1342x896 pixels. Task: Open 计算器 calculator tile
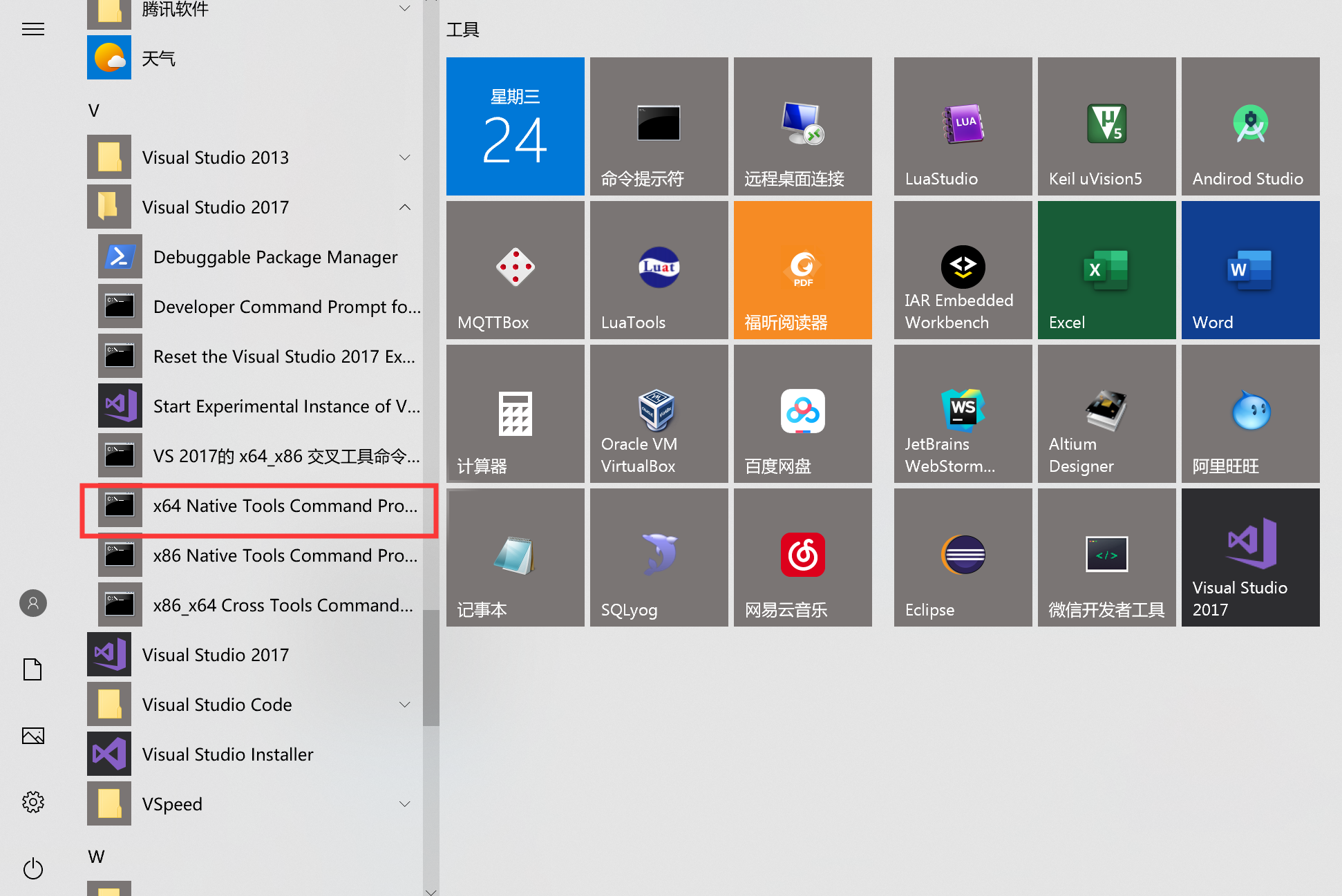(x=515, y=414)
